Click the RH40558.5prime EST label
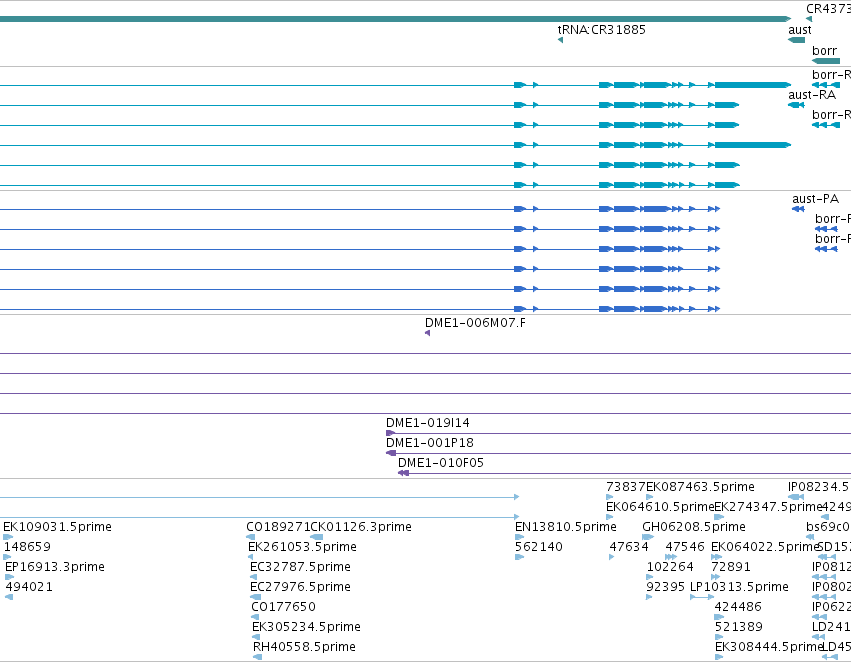Viewport: 851px width, 662px height. [304, 647]
